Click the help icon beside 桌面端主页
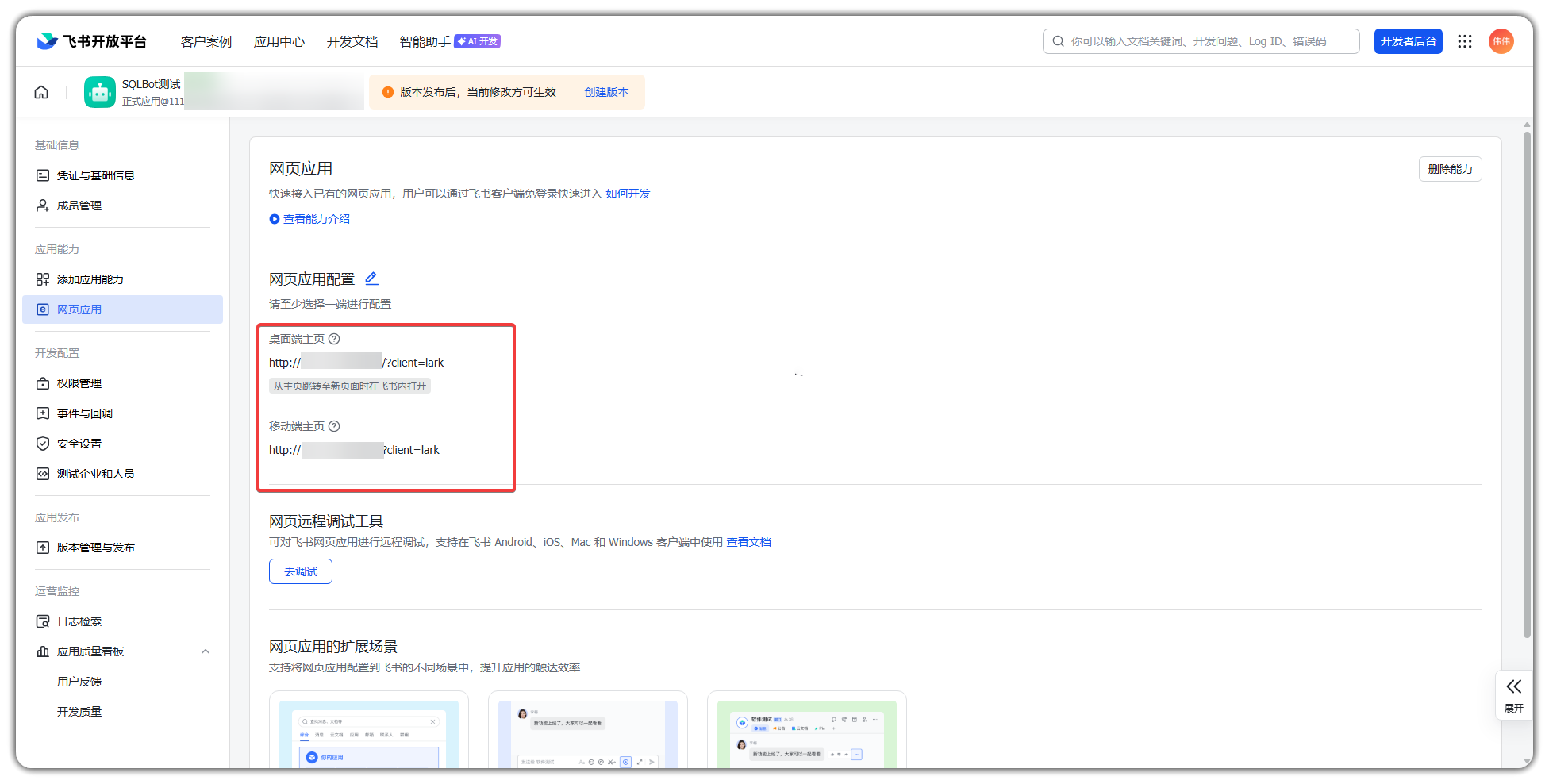This screenshot has height=784, width=1549. point(334,339)
